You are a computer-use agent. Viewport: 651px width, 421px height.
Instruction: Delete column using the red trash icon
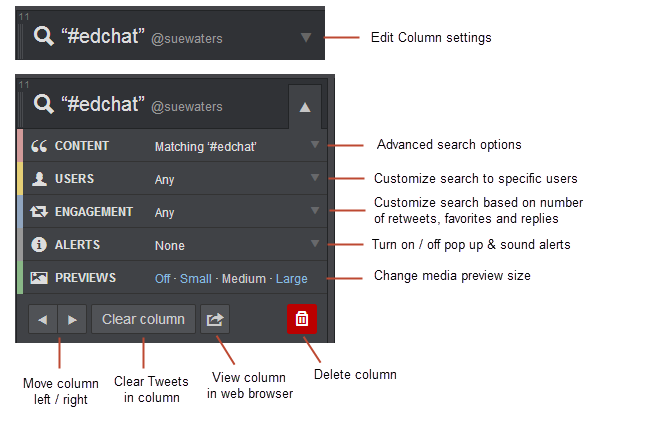302,319
